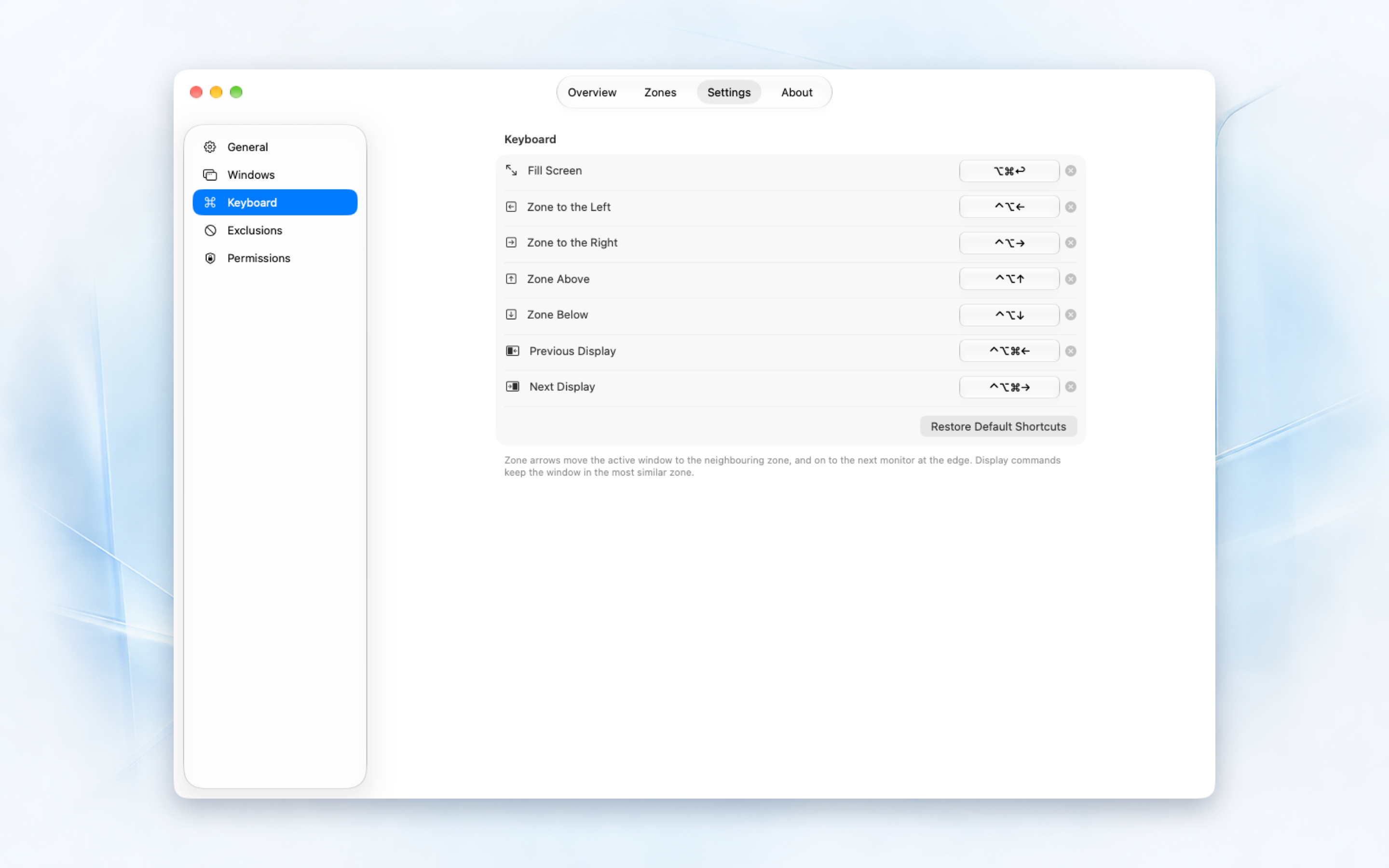Clear the Zone to the Right shortcut
Image resolution: width=1389 pixels, height=868 pixels.
tap(1071, 242)
